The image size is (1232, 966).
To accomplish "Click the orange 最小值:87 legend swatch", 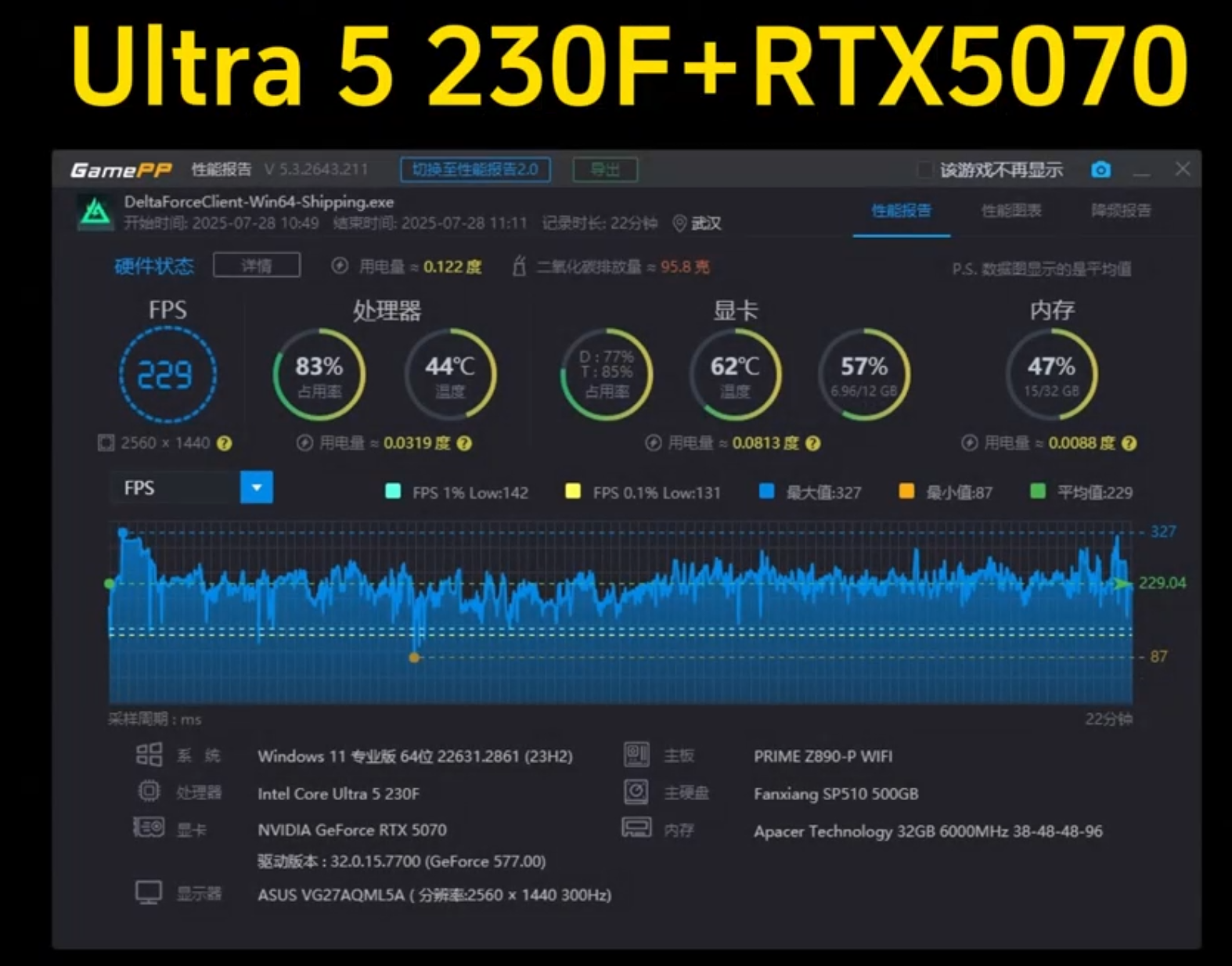I will [x=906, y=491].
